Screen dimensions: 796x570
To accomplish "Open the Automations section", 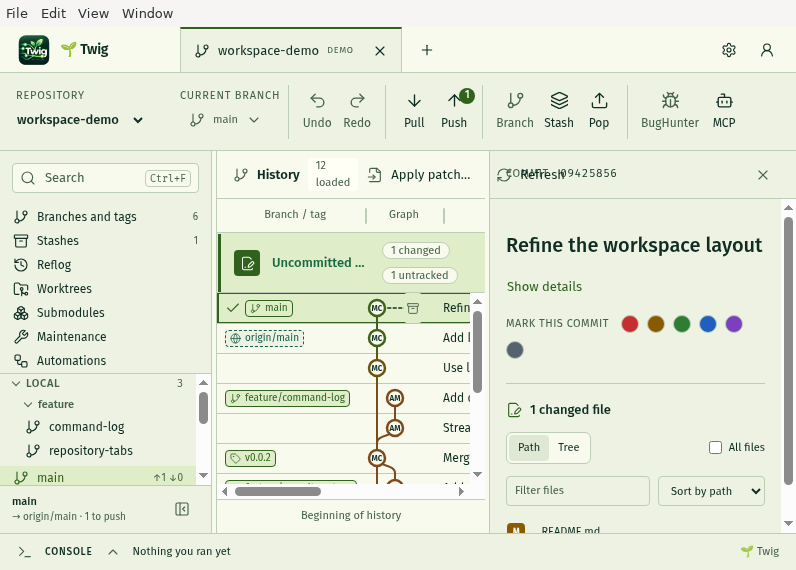I will 106,360.
